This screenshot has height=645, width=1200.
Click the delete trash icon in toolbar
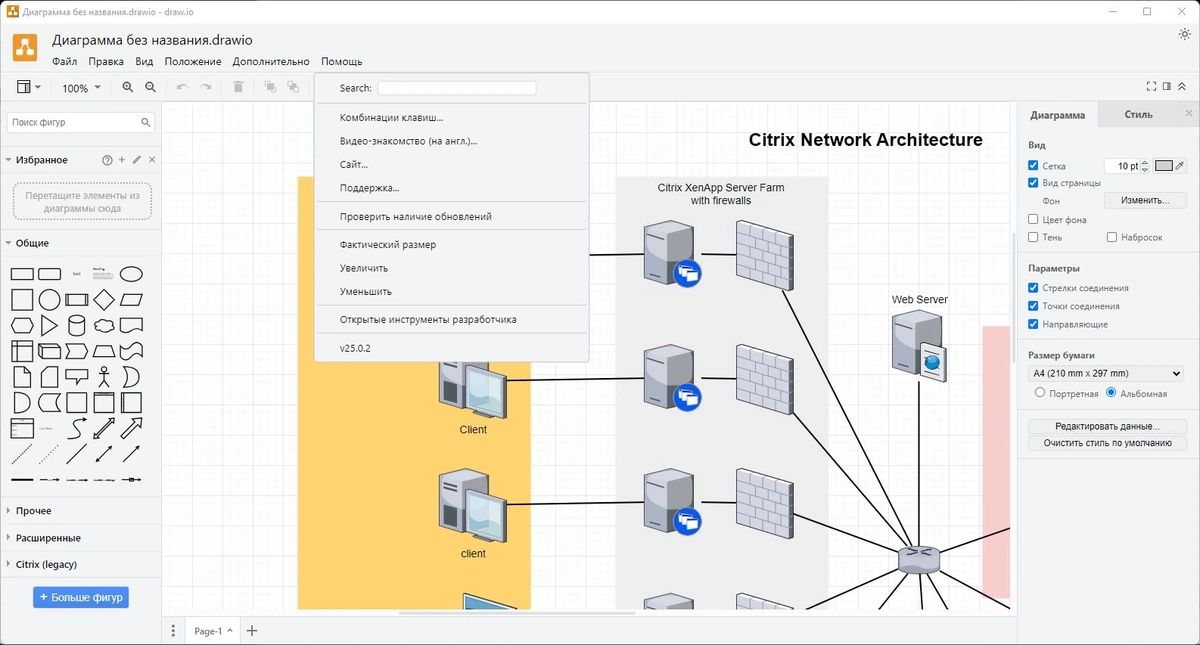coord(238,88)
